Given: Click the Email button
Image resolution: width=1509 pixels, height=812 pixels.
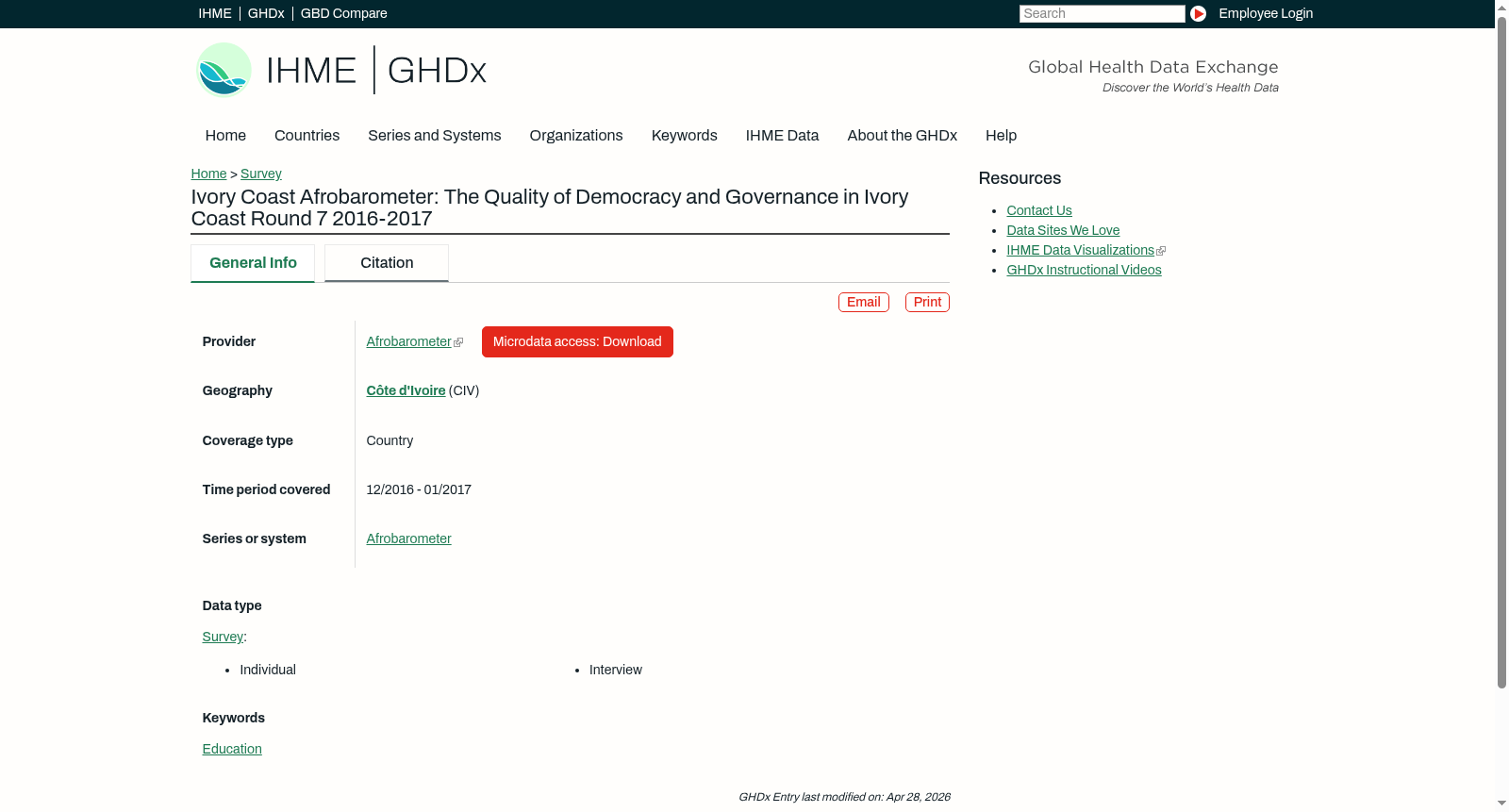Looking at the screenshot, I should coord(864,302).
